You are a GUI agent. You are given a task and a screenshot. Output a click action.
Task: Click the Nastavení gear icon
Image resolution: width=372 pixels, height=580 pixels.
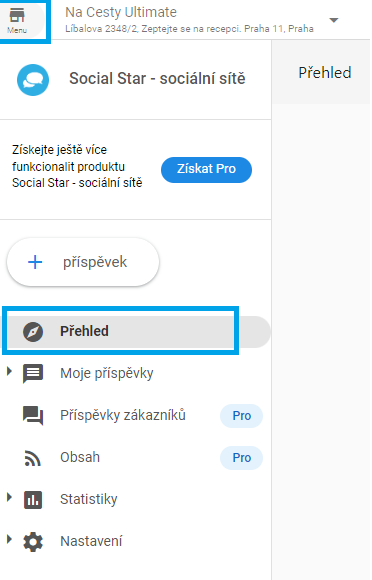point(33,542)
